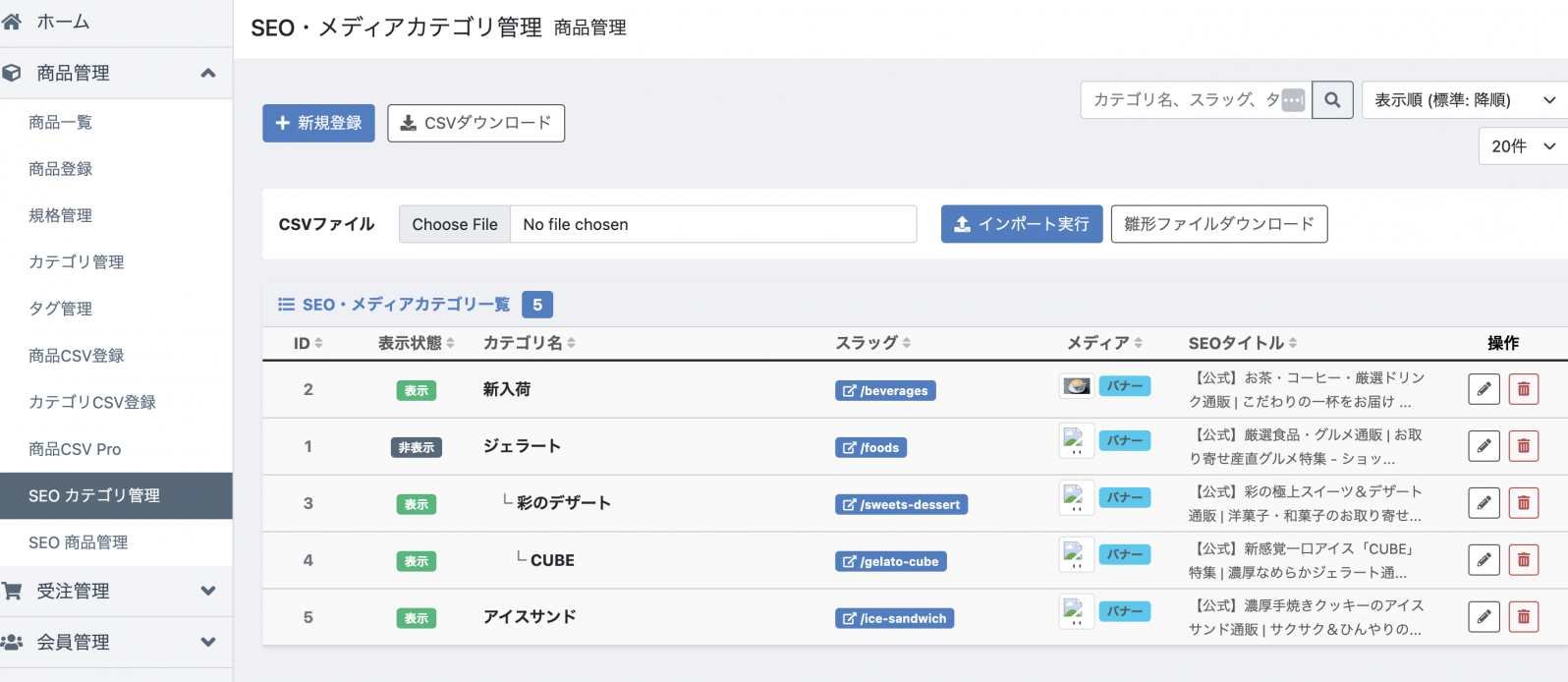Viewport: 1568px width, 682px height.
Task: Click the Choose File button
Action: click(x=455, y=224)
